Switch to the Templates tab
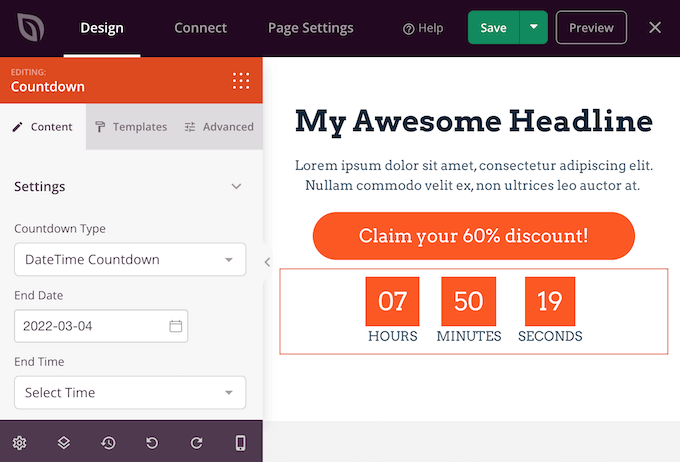 click(x=131, y=127)
